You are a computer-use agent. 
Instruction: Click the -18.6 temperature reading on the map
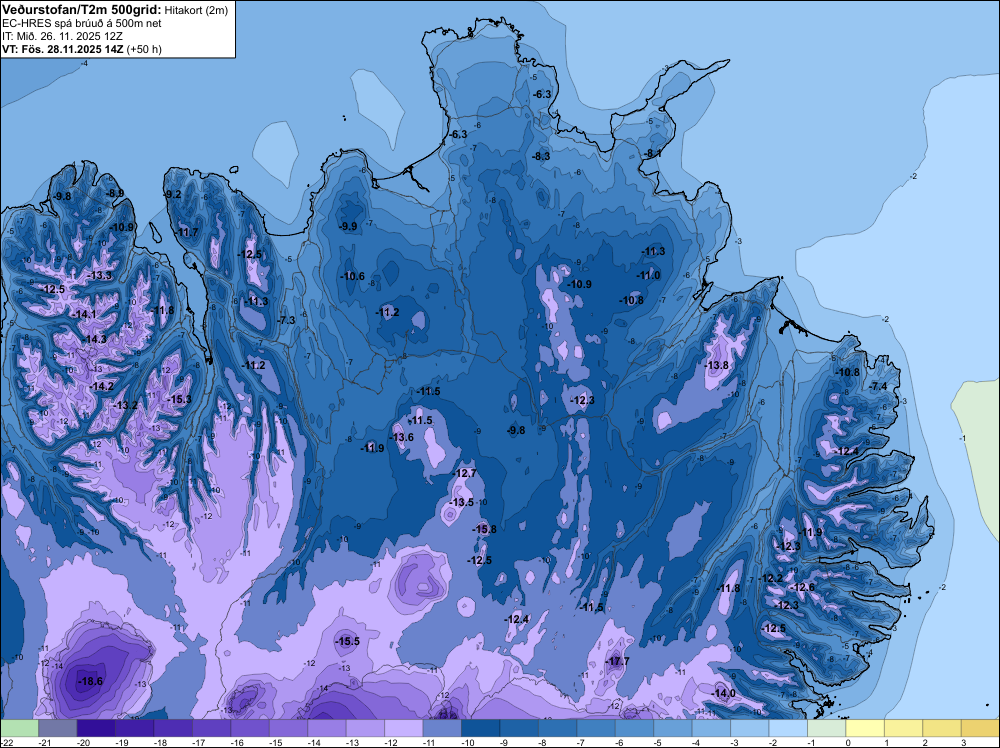click(90, 681)
